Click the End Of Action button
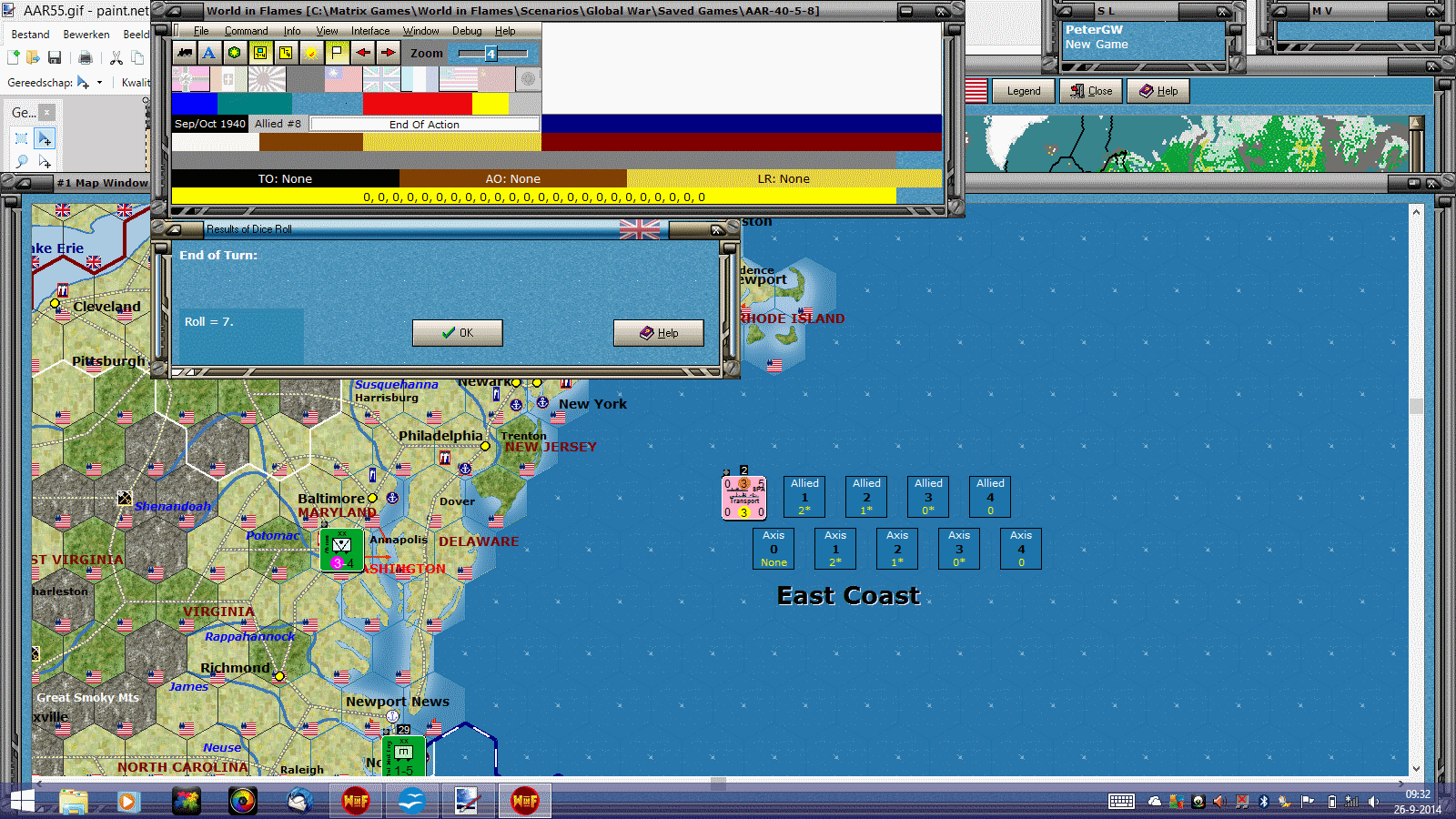The width and height of the screenshot is (1456, 819). [424, 124]
